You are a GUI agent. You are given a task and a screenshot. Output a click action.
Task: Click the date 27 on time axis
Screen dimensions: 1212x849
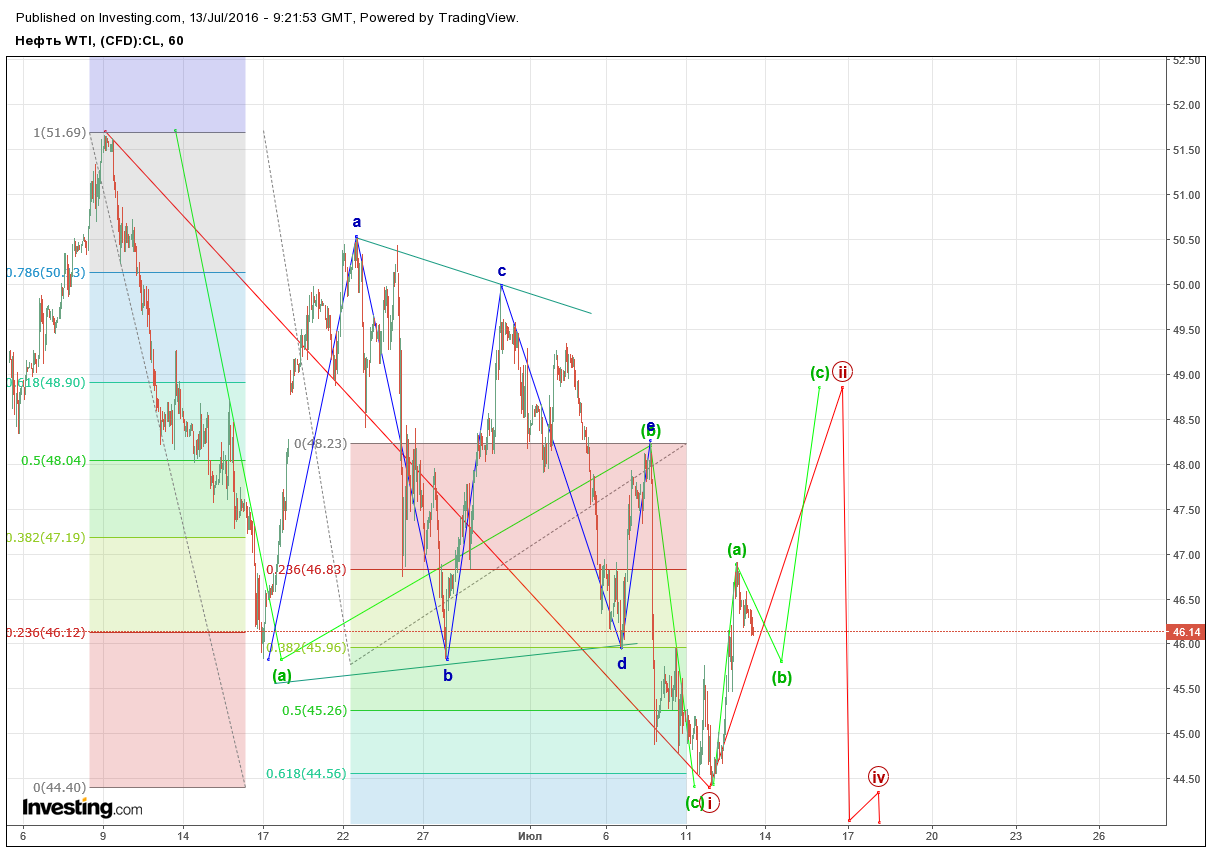tap(423, 835)
